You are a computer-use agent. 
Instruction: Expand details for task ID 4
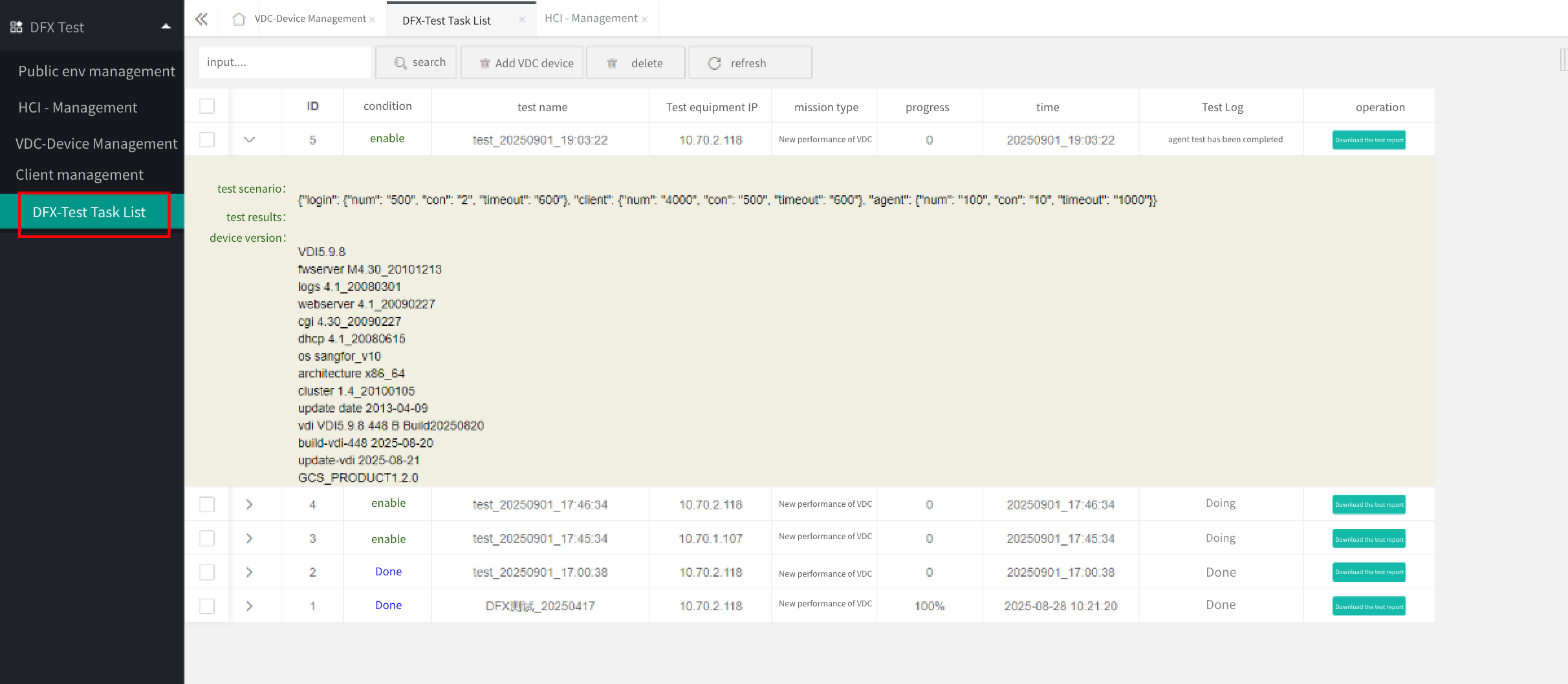click(x=249, y=504)
